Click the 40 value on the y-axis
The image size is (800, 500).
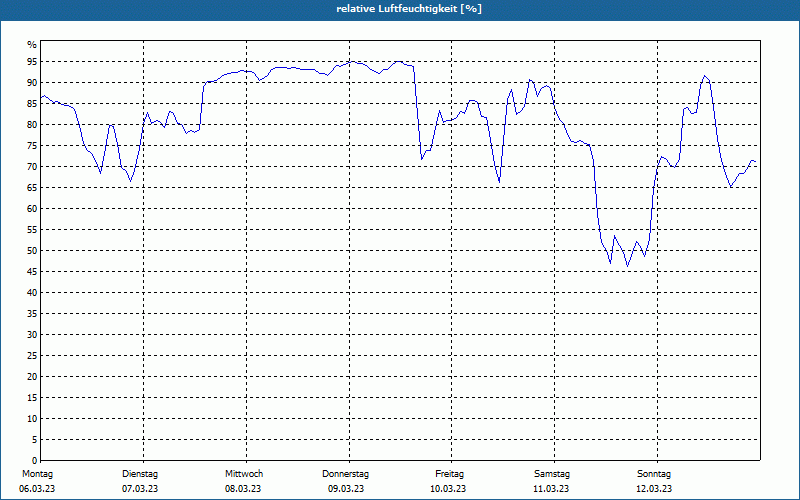click(x=32, y=292)
